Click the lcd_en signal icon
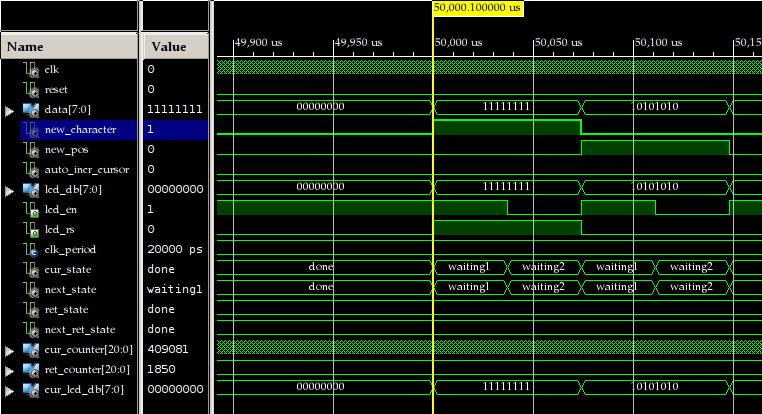This screenshot has width=762, height=414. point(30,210)
